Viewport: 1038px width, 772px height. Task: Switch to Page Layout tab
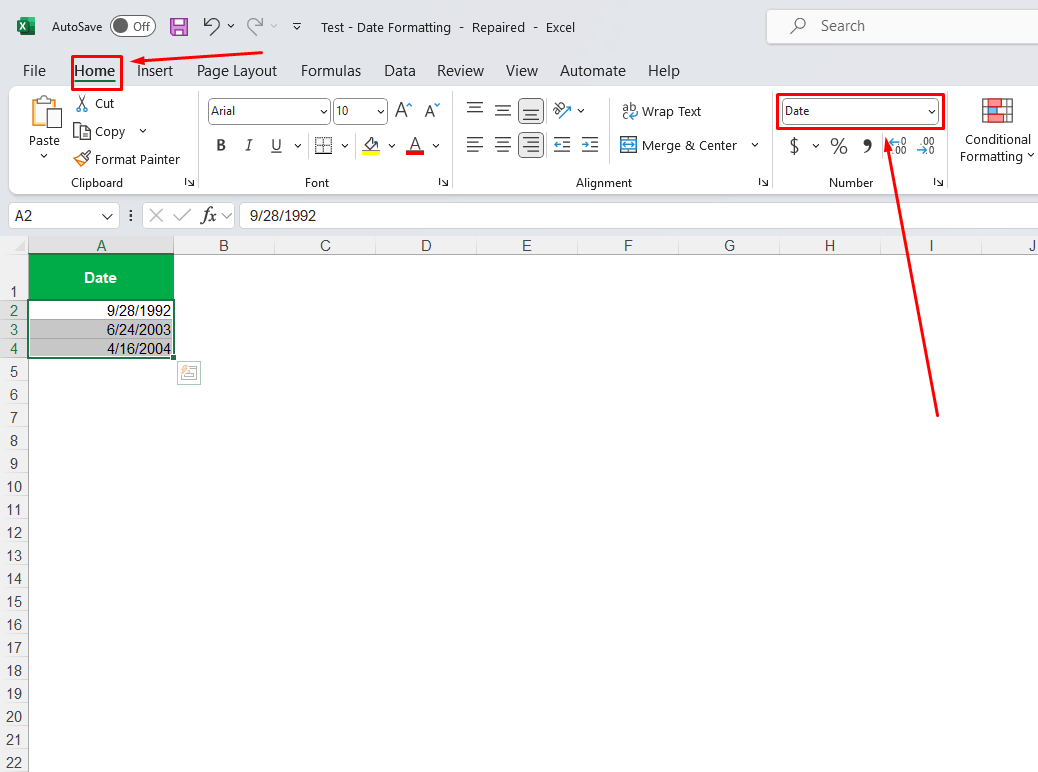click(236, 71)
